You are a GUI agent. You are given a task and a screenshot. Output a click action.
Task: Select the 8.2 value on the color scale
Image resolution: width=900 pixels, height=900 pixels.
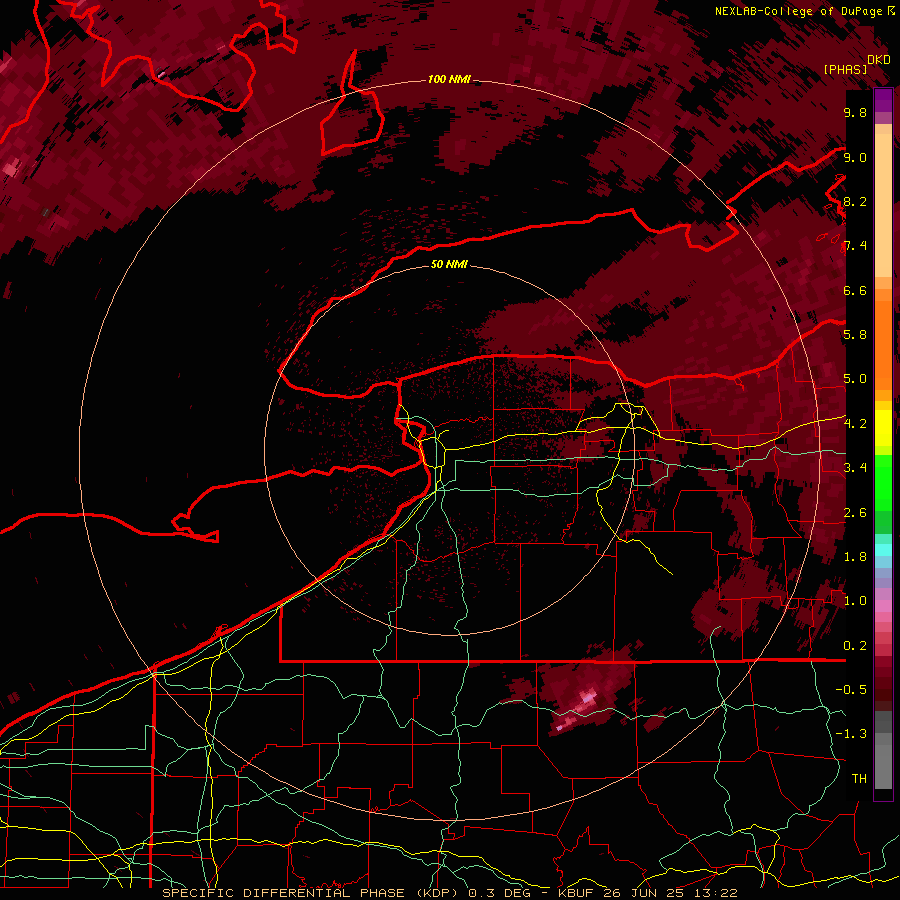[x=855, y=201]
